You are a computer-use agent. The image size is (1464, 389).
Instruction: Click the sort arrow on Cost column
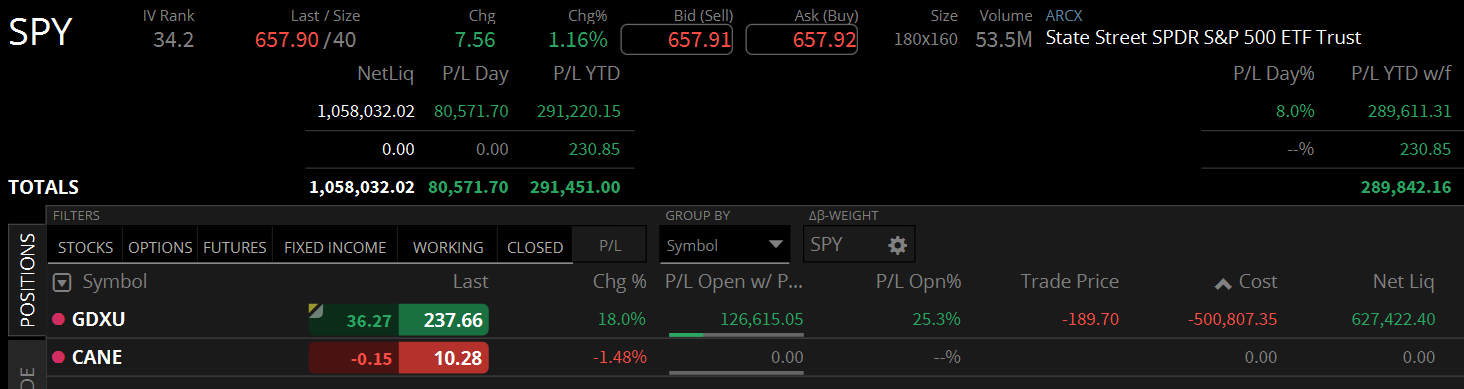pos(1222,284)
